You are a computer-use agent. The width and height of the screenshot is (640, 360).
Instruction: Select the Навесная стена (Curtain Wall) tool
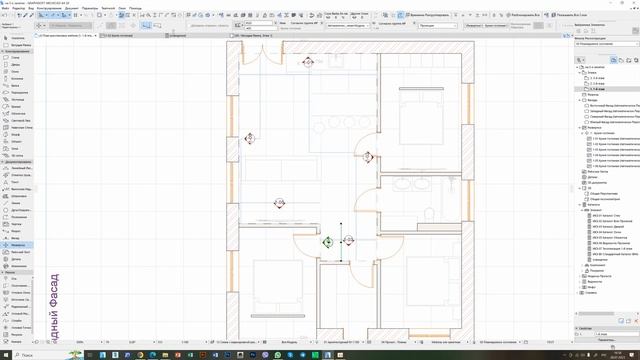tap(16, 127)
